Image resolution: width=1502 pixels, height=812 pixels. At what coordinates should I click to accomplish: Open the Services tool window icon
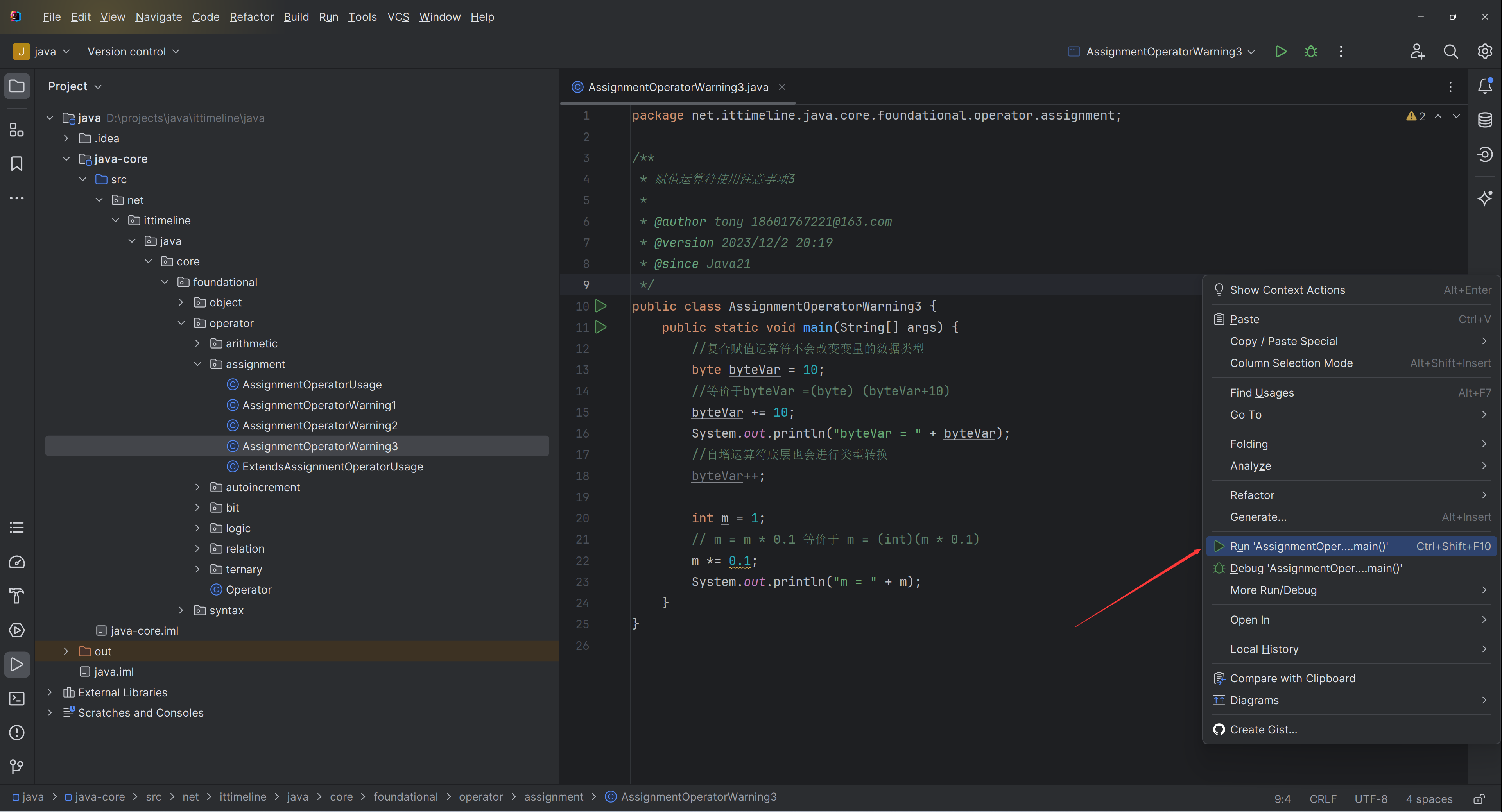tap(17, 630)
